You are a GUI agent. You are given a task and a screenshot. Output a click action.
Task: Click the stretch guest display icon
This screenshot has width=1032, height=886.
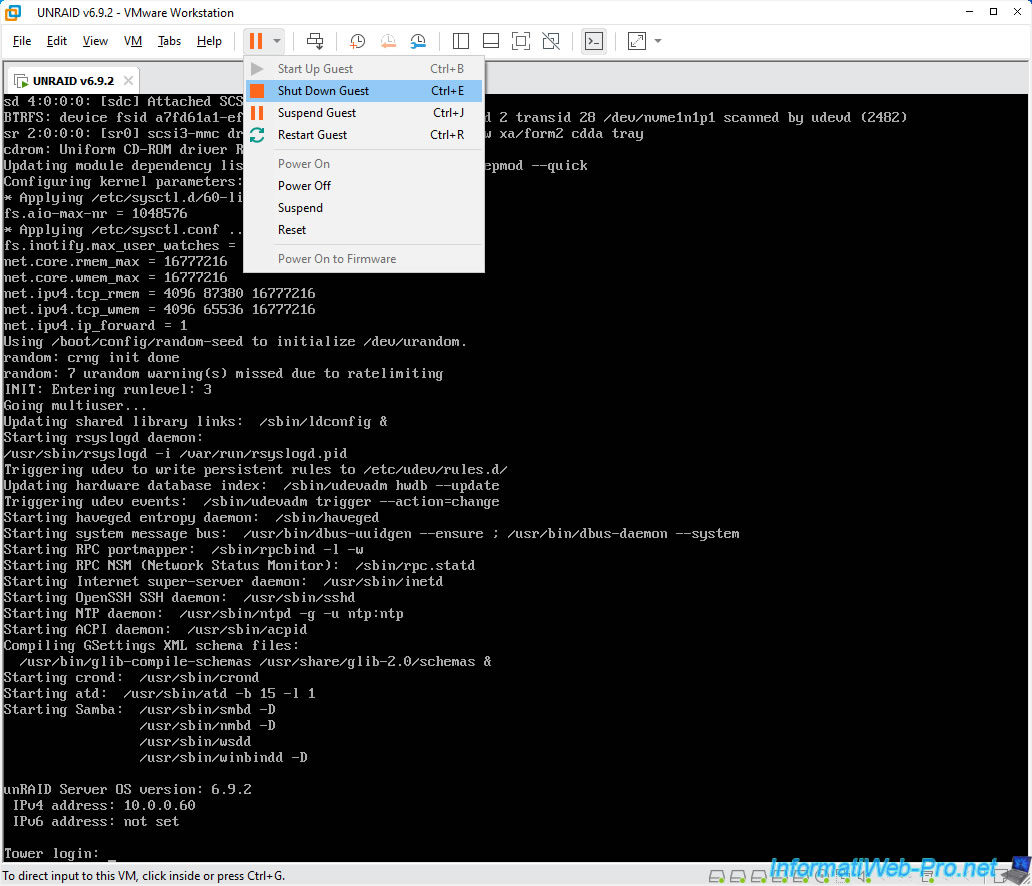637,41
